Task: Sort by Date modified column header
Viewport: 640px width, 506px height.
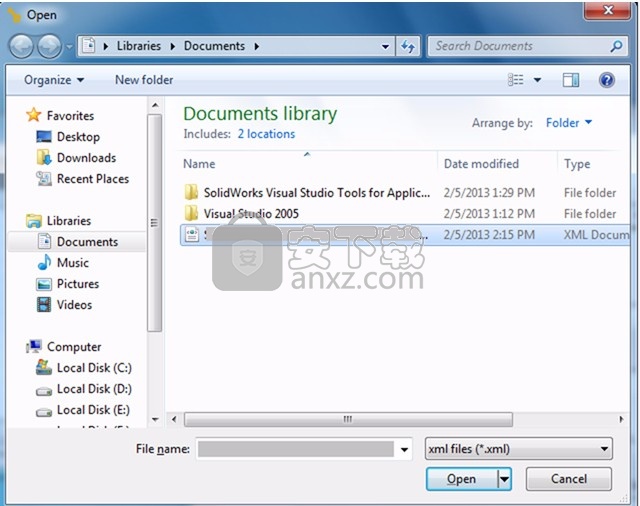Action: tap(481, 164)
